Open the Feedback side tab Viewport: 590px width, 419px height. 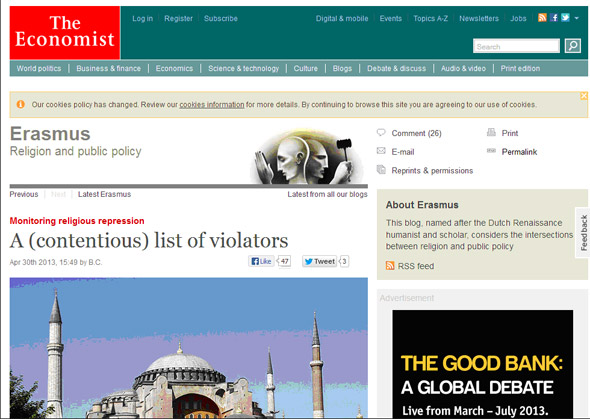pyautogui.click(x=583, y=232)
